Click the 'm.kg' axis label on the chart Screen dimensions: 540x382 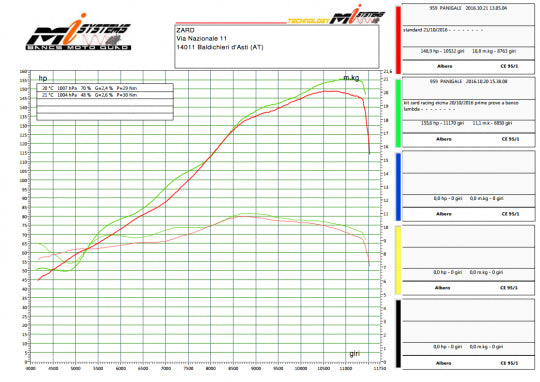(351, 78)
